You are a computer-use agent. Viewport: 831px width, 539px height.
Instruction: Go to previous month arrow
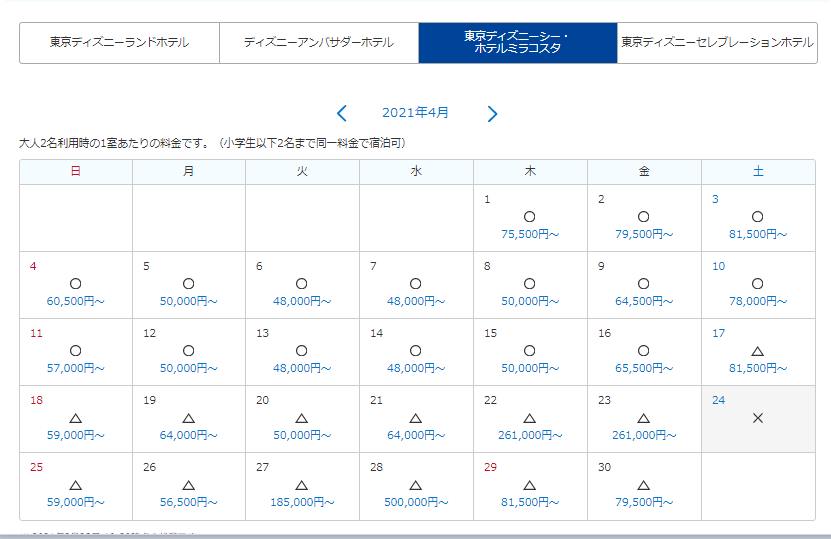tap(342, 113)
